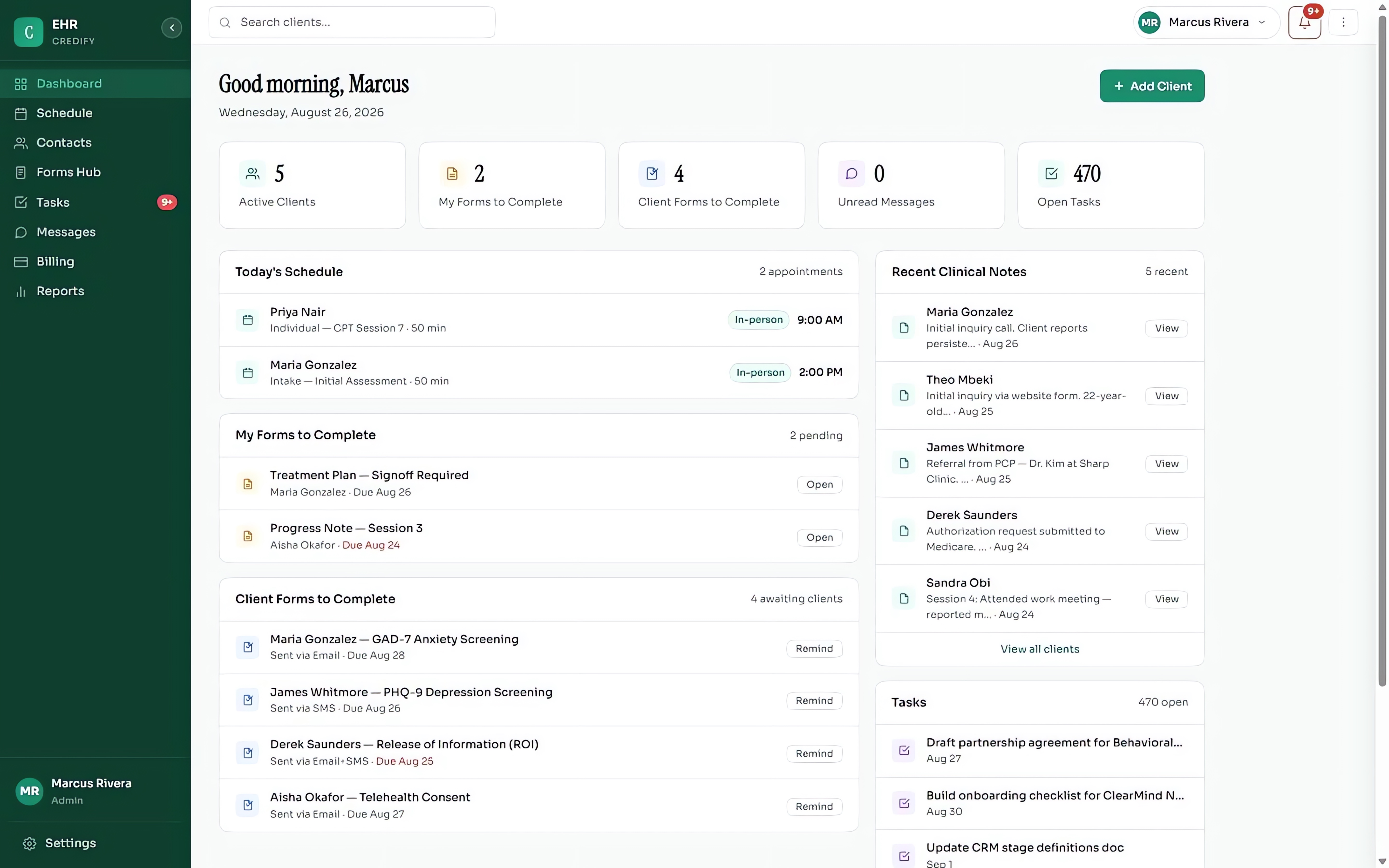The height and width of the screenshot is (868, 1389).
Task: Open the notifications bell
Action: (x=1304, y=22)
